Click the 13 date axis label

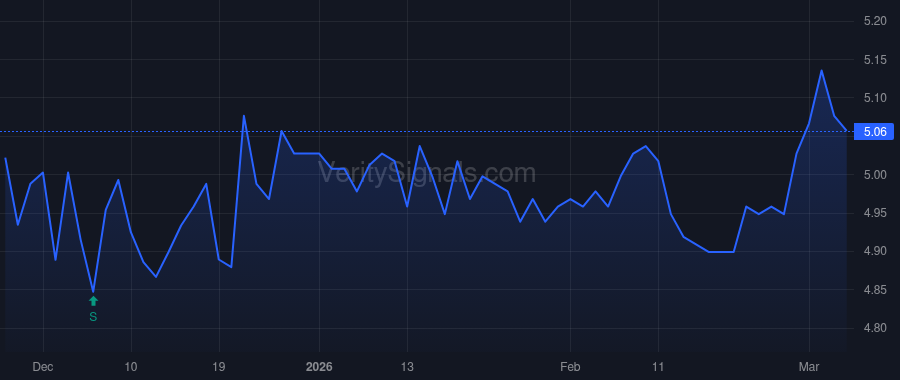click(407, 366)
